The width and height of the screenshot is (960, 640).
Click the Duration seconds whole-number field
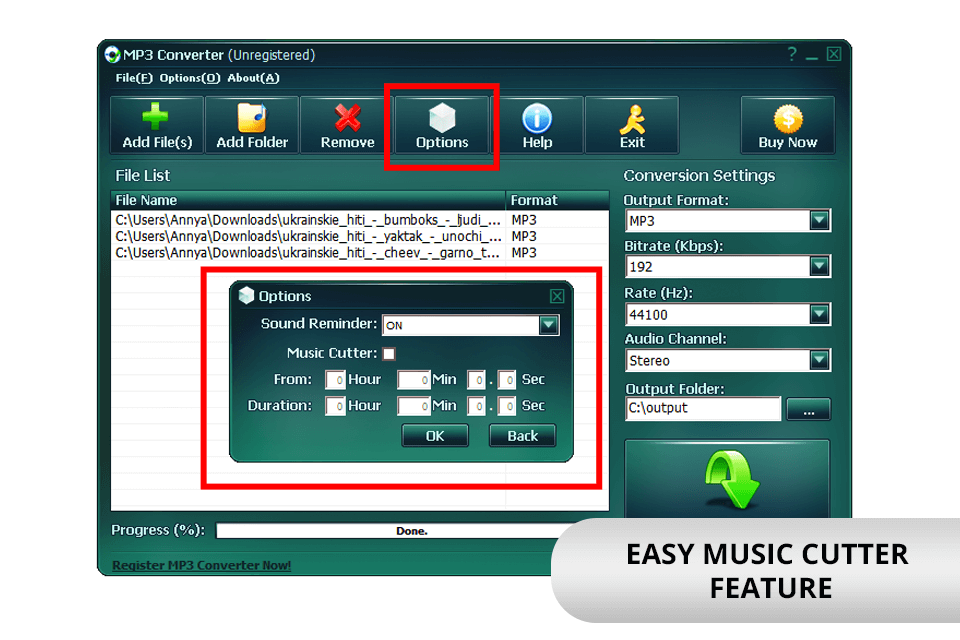coord(476,405)
